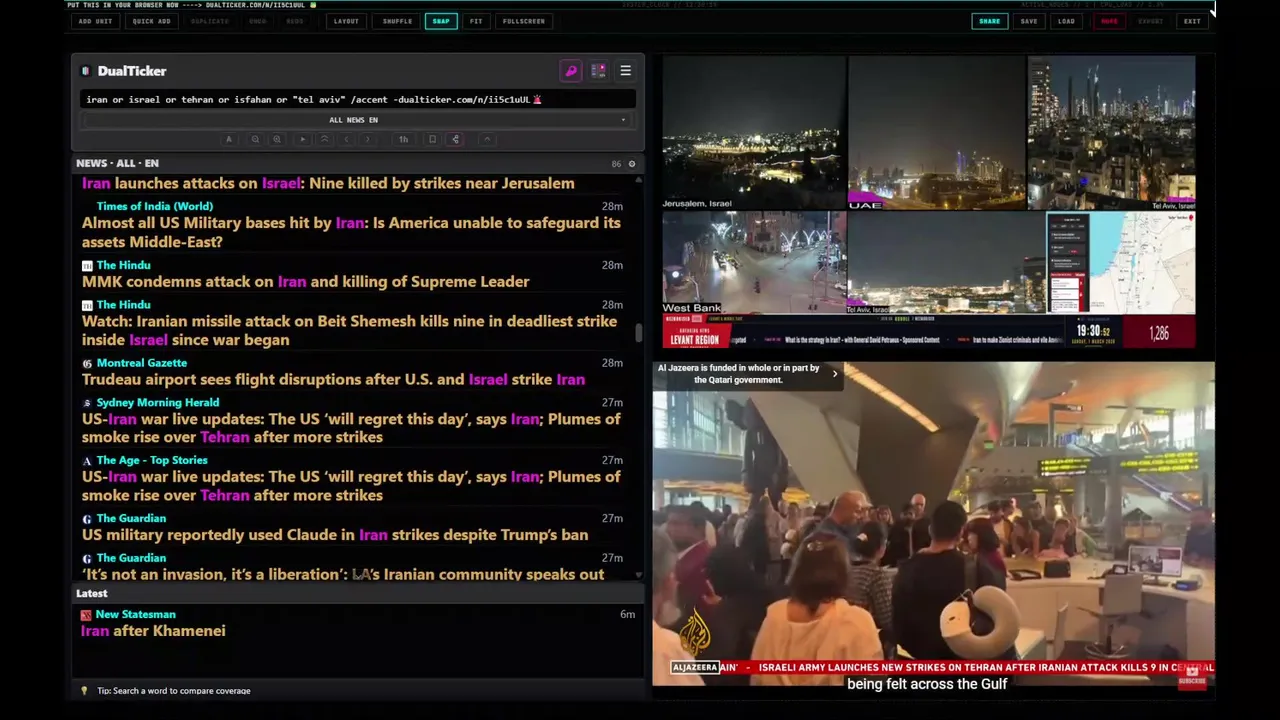Toggle FULLSCREEN mode
Image resolution: width=1280 pixels, height=720 pixels.
(524, 21)
